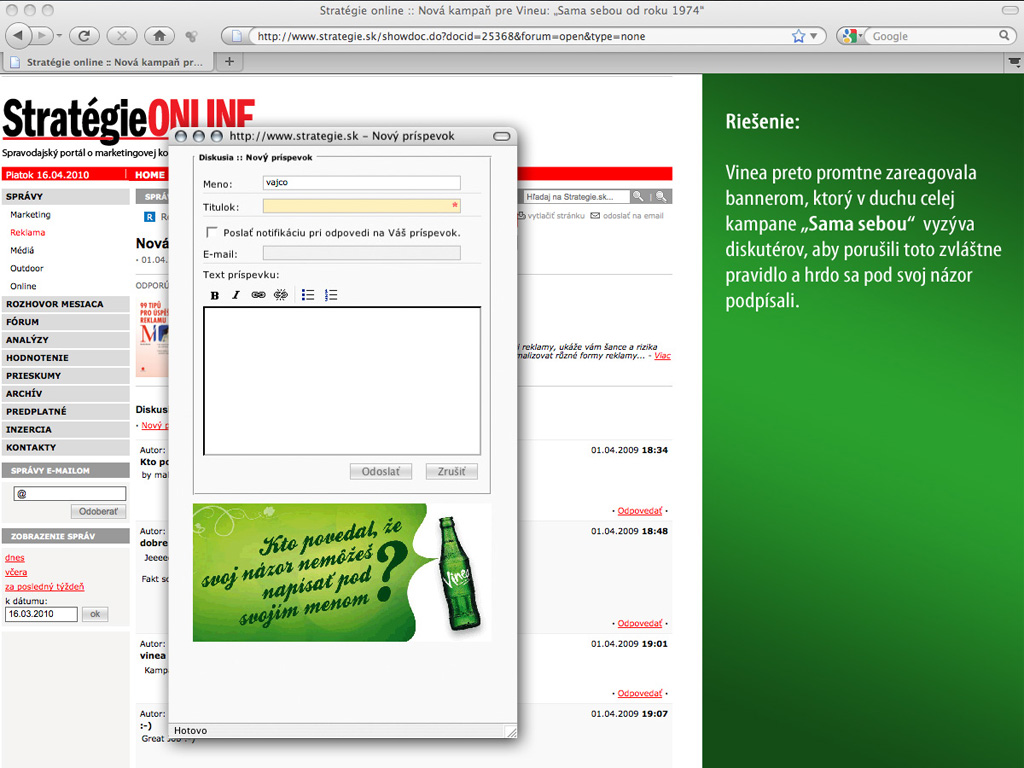The image size is (1024, 768).
Task: Open the HOME menu item
Action: coord(150,174)
